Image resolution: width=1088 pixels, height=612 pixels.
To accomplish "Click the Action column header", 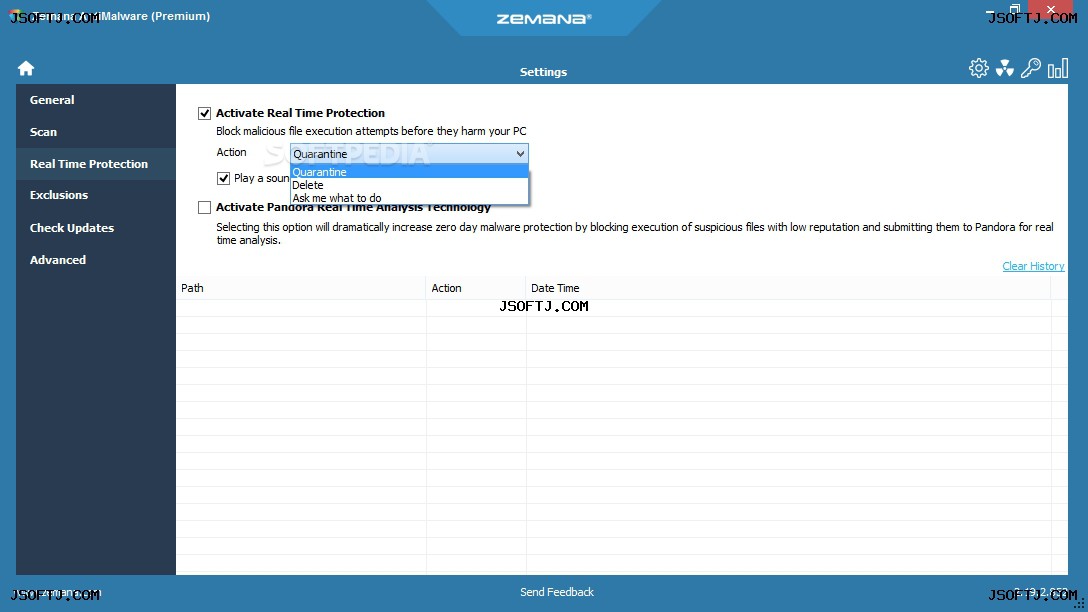I will tap(476, 288).
